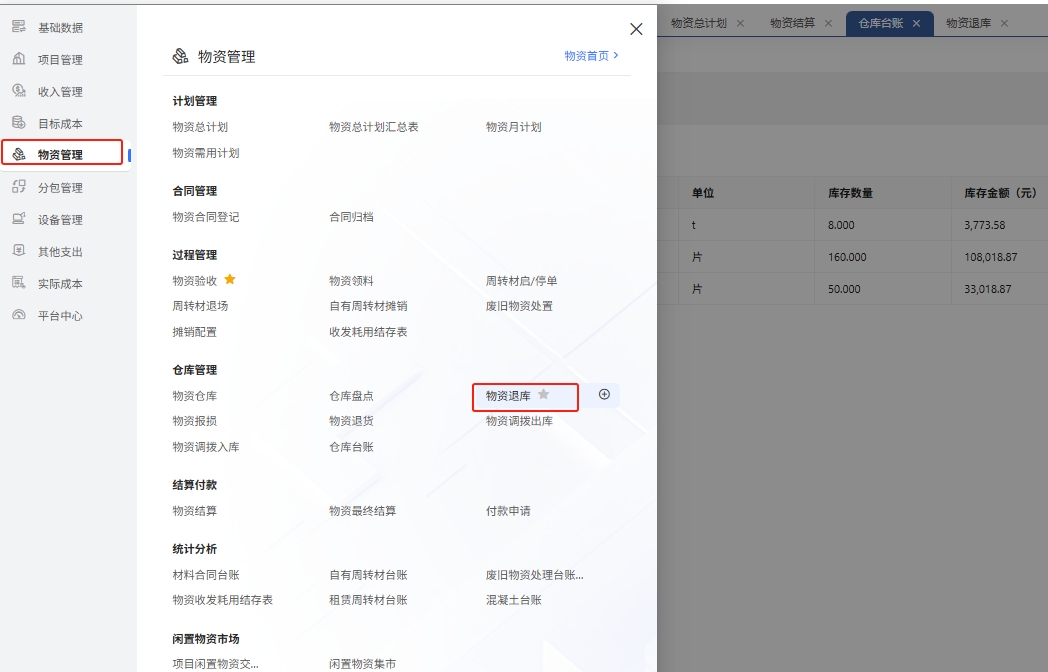Click the 基础数据 sidebar icon
Screen dimensions: 1048x672
(x=18, y=27)
